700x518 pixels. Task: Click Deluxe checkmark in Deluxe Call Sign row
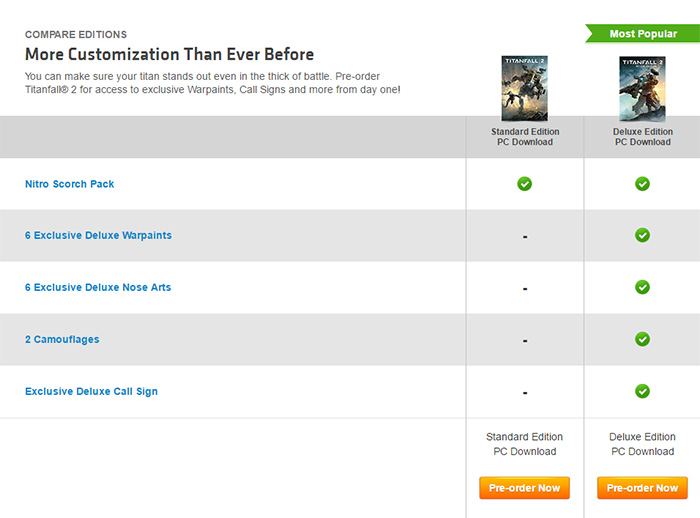coord(642,391)
